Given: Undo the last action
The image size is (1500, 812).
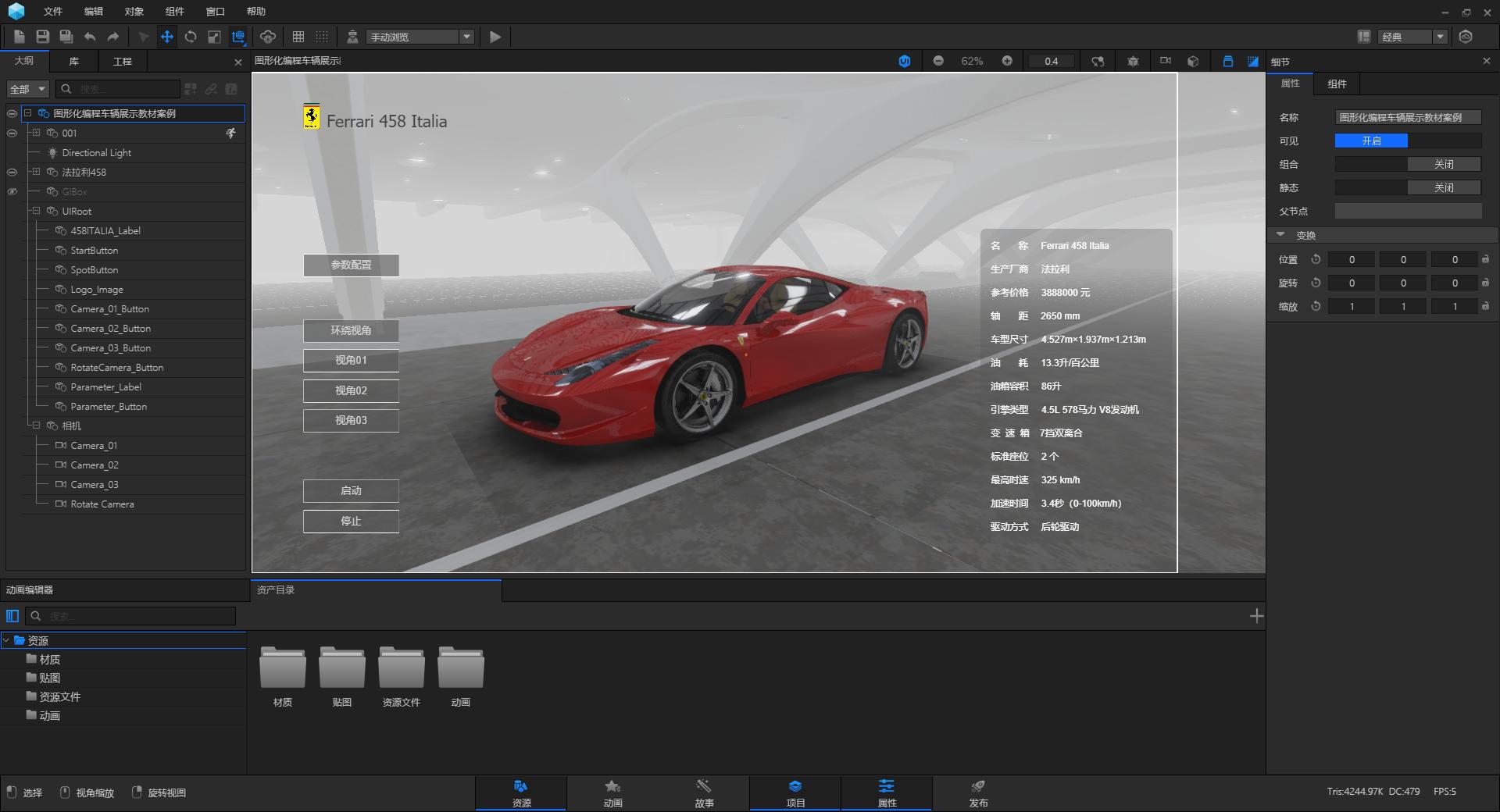Looking at the screenshot, I should [x=90, y=37].
